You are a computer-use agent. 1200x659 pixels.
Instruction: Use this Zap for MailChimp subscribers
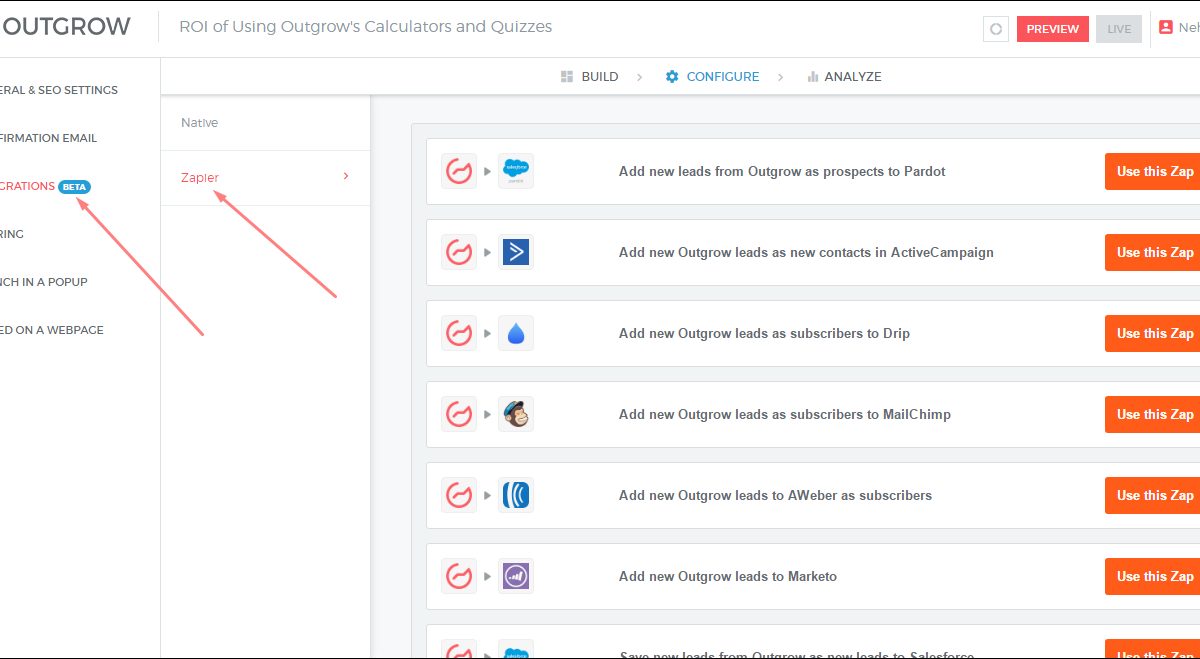[1154, 414]
